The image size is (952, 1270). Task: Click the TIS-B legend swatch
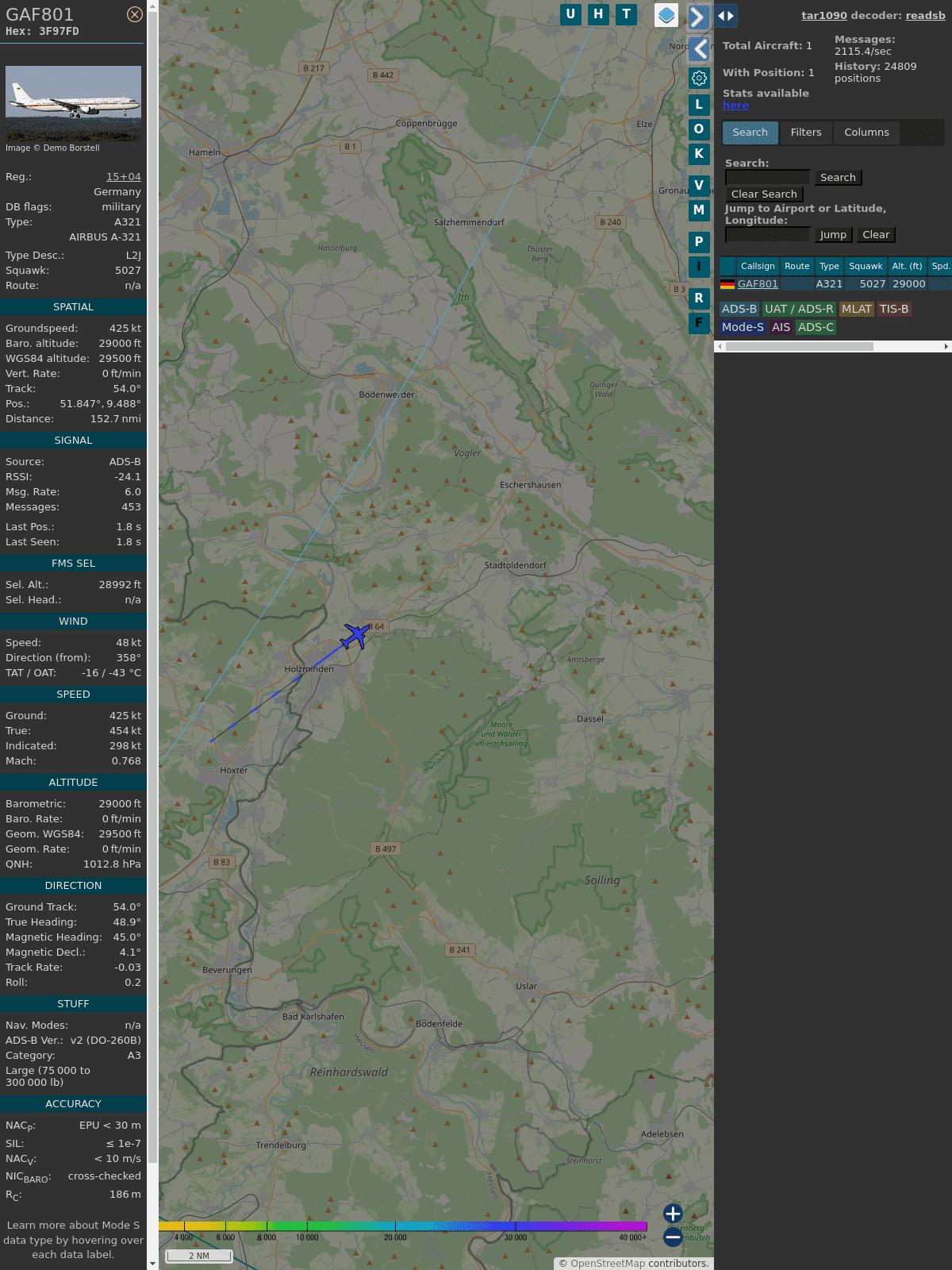point(894,310)
